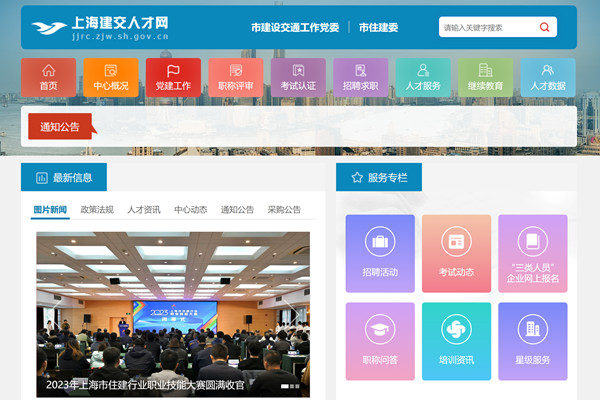Click the 上海建交人才网 bird logo

pyautogui.click(x=49, y=28)
